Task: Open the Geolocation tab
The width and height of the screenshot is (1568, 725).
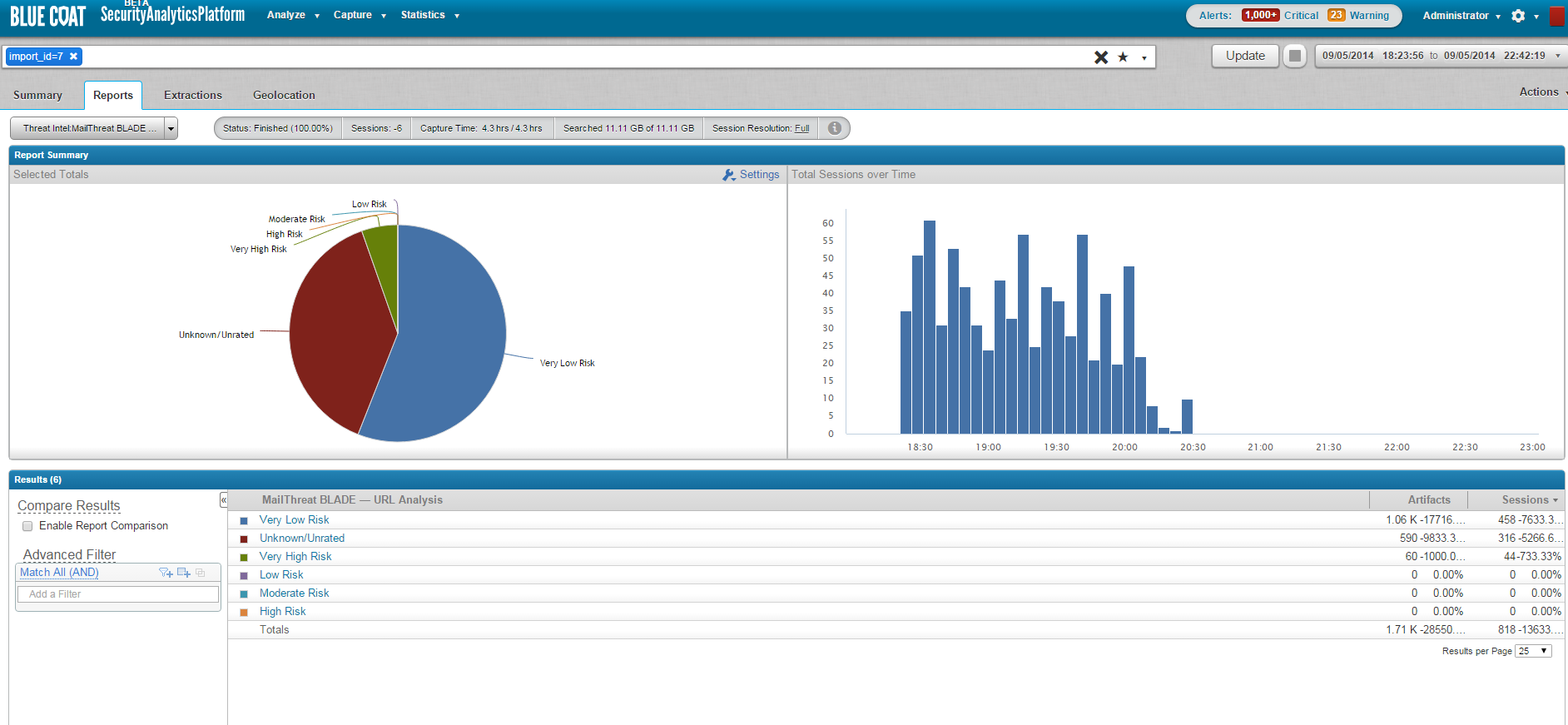Action: coord(284,95)
